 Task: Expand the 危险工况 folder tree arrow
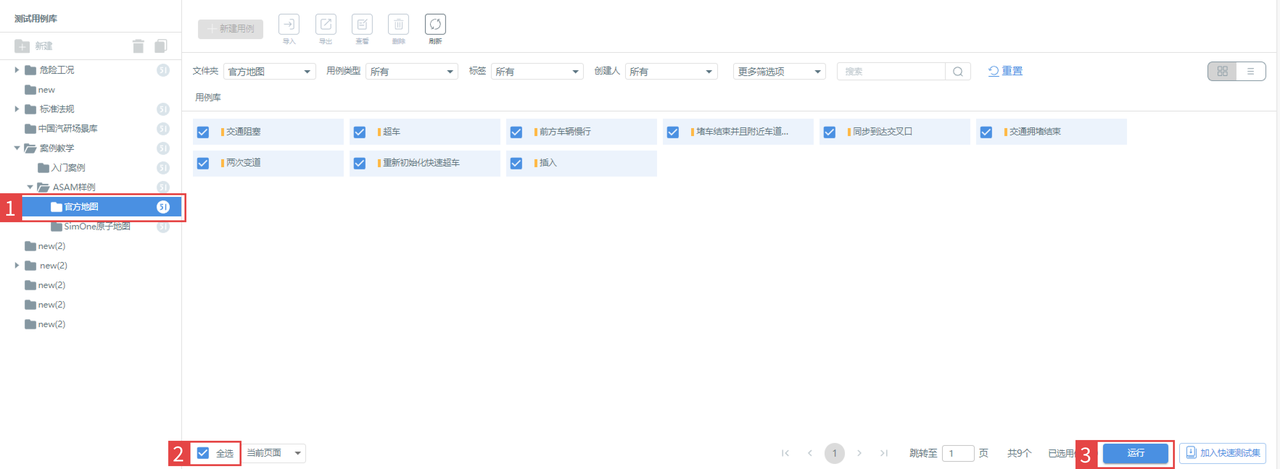tap(17, 70)
